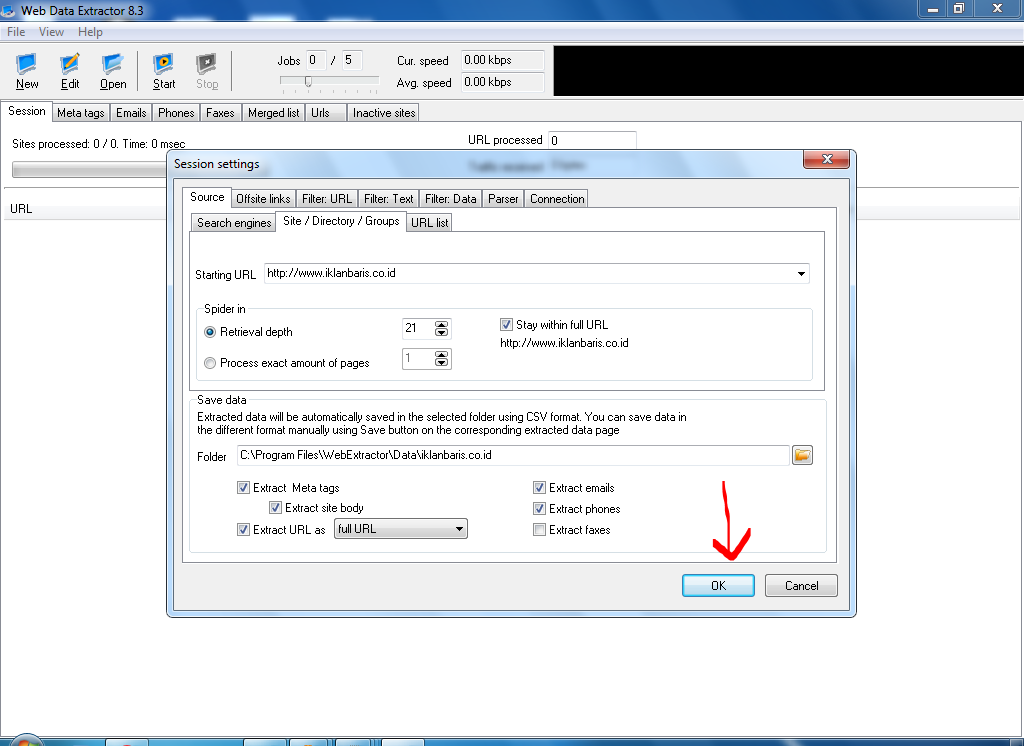Switch to the Parser tab
The height and width of the screenshot is (746, 1024).
coord(503,199)
